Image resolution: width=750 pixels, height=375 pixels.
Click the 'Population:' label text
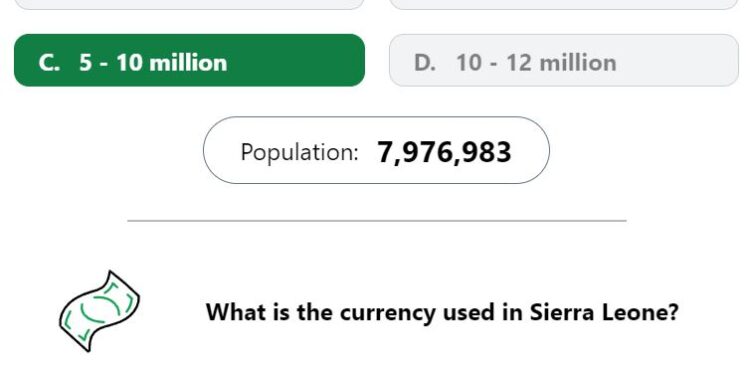(x=299, y=153)
